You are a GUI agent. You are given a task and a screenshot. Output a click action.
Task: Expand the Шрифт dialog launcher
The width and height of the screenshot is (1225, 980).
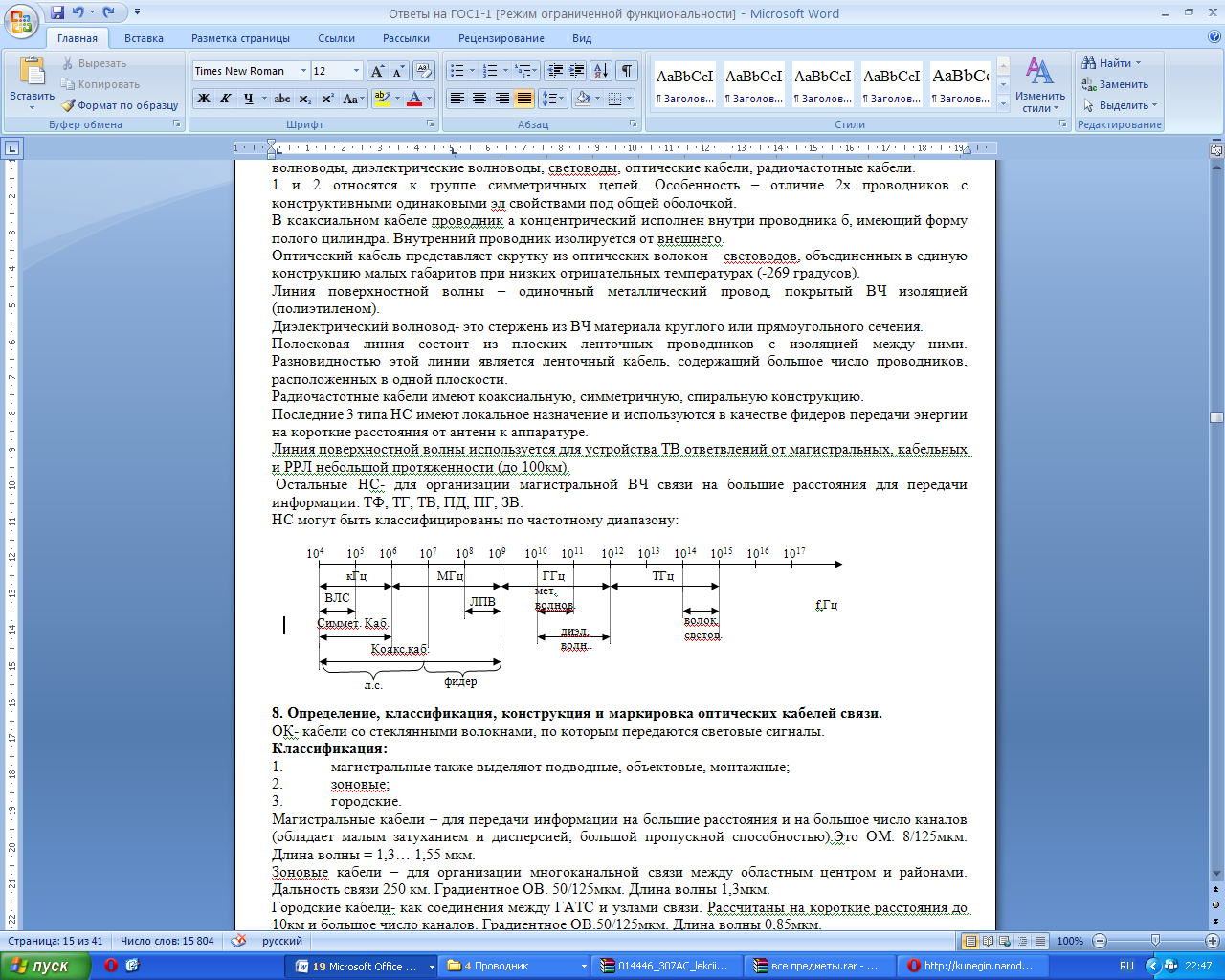click(x=431, y=124)
